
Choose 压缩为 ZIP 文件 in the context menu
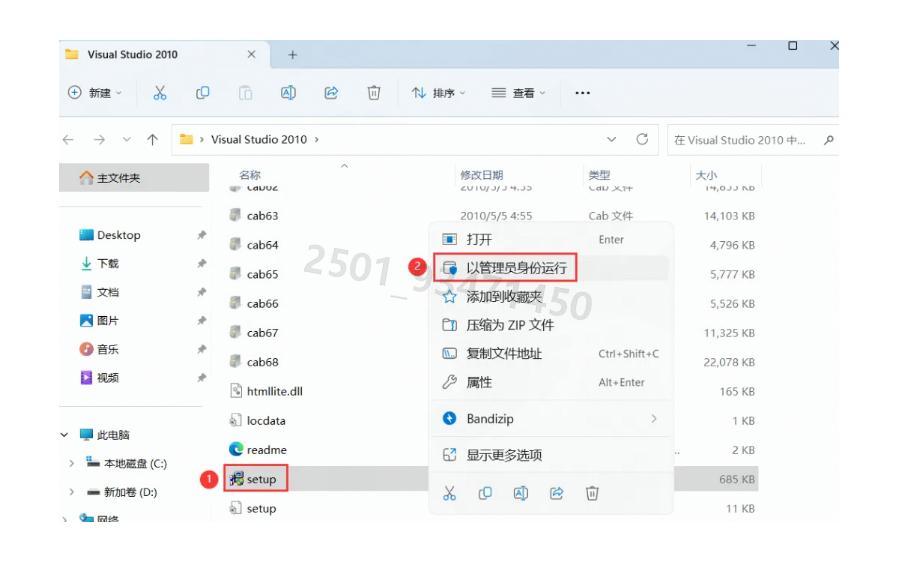click(551, 325)
